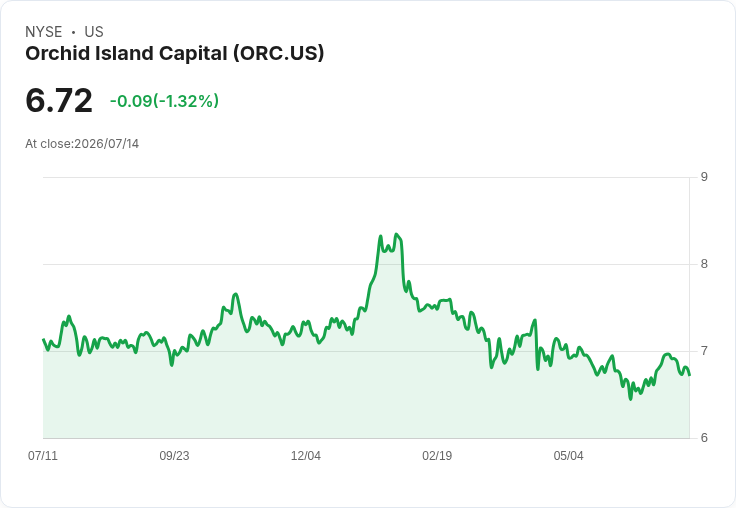Click the 9 y-axis price label
The image size is (736, 508).
[704, 177]
